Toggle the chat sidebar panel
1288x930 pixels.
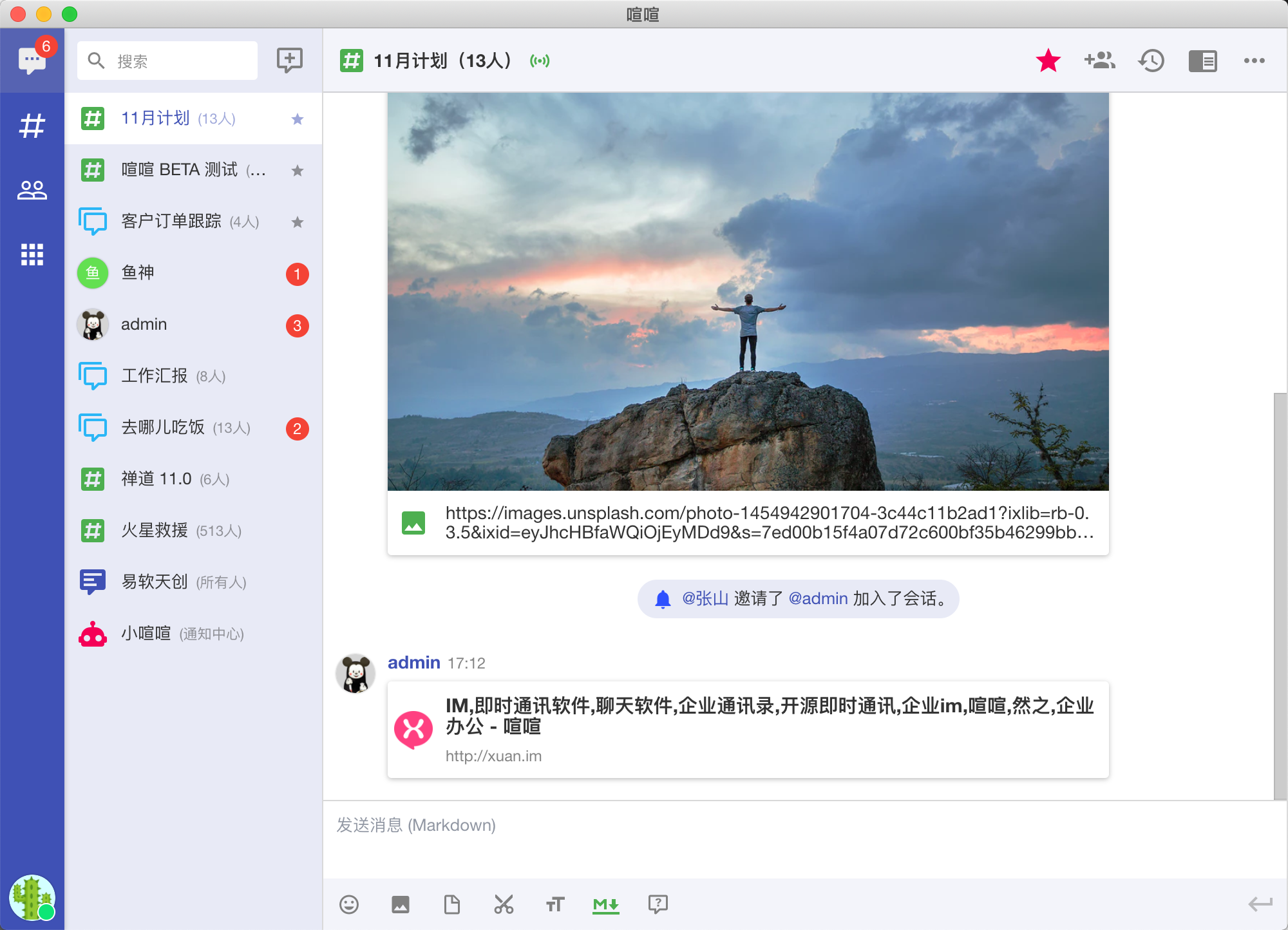pyautogui.click(x=1203, y=61)
